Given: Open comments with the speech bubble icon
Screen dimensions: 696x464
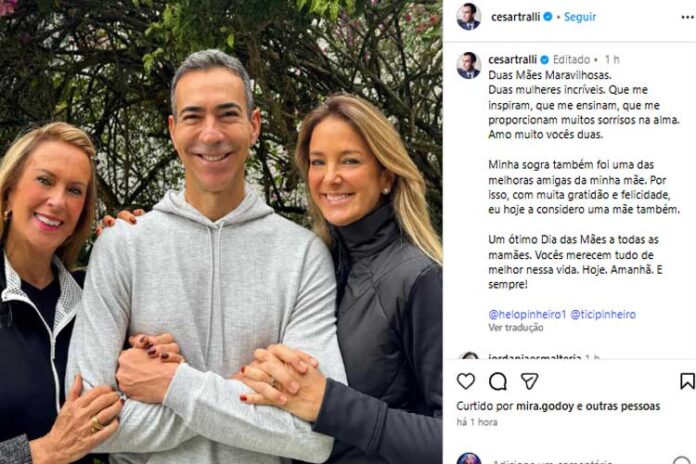Looking at the screenshot, I should (x=498, y=381).
